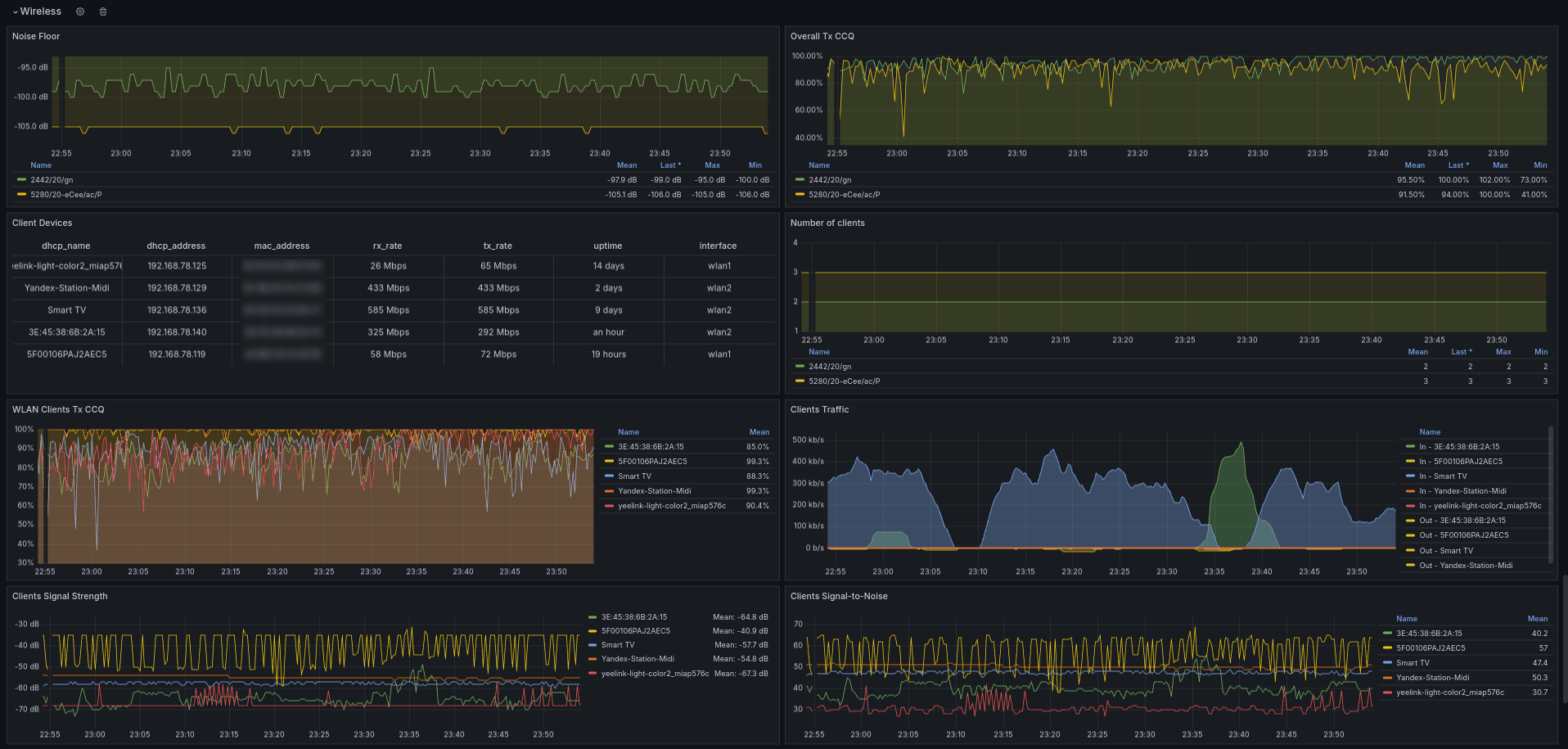Sort Noise Floor legend by Min
The width and height of the screenshot is (1568, 749).
(755, 165)
